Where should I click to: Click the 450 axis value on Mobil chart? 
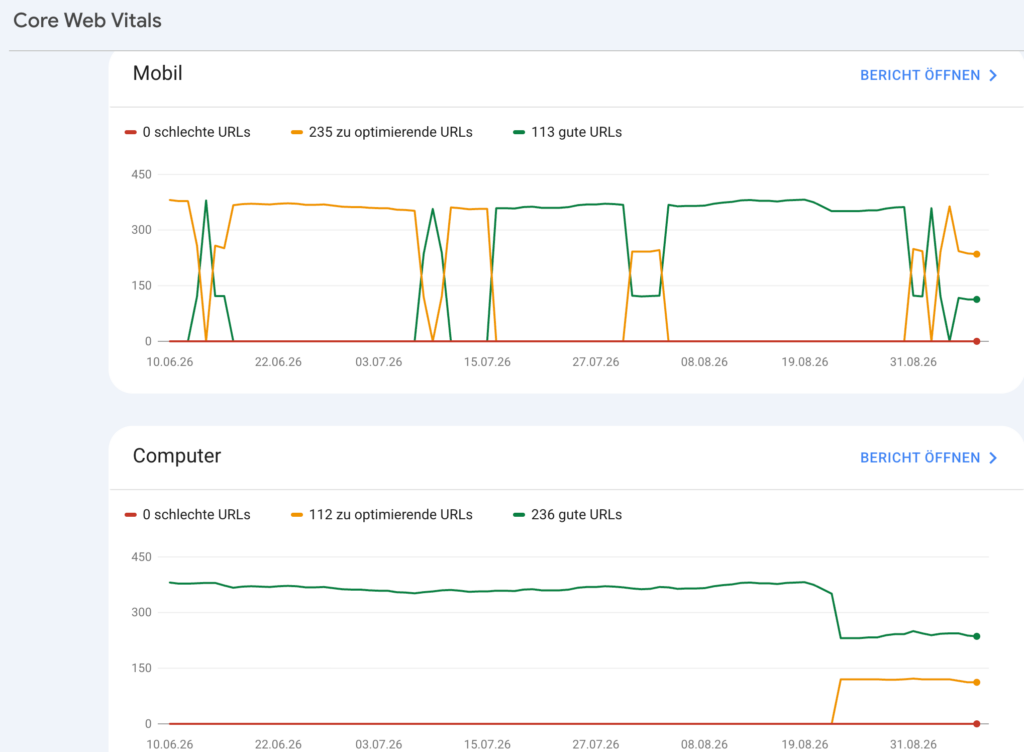pyautogui.click(x=141, y=174)
